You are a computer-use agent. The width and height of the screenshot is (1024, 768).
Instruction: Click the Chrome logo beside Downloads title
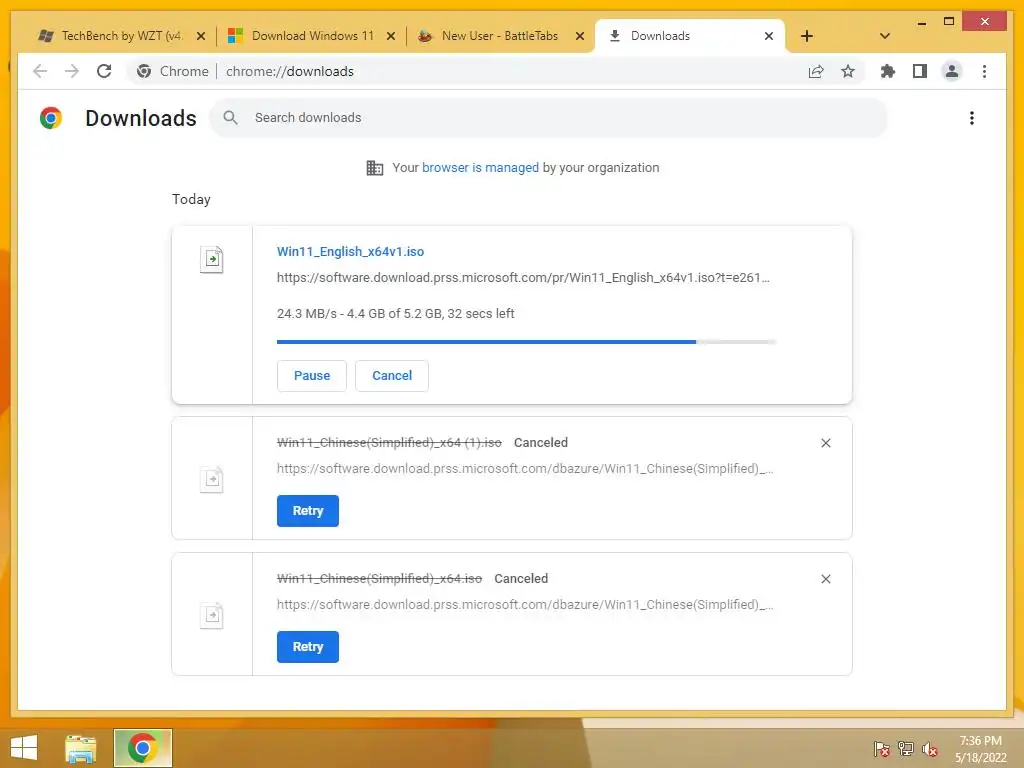pyautogui.click(x=51, y=118)
